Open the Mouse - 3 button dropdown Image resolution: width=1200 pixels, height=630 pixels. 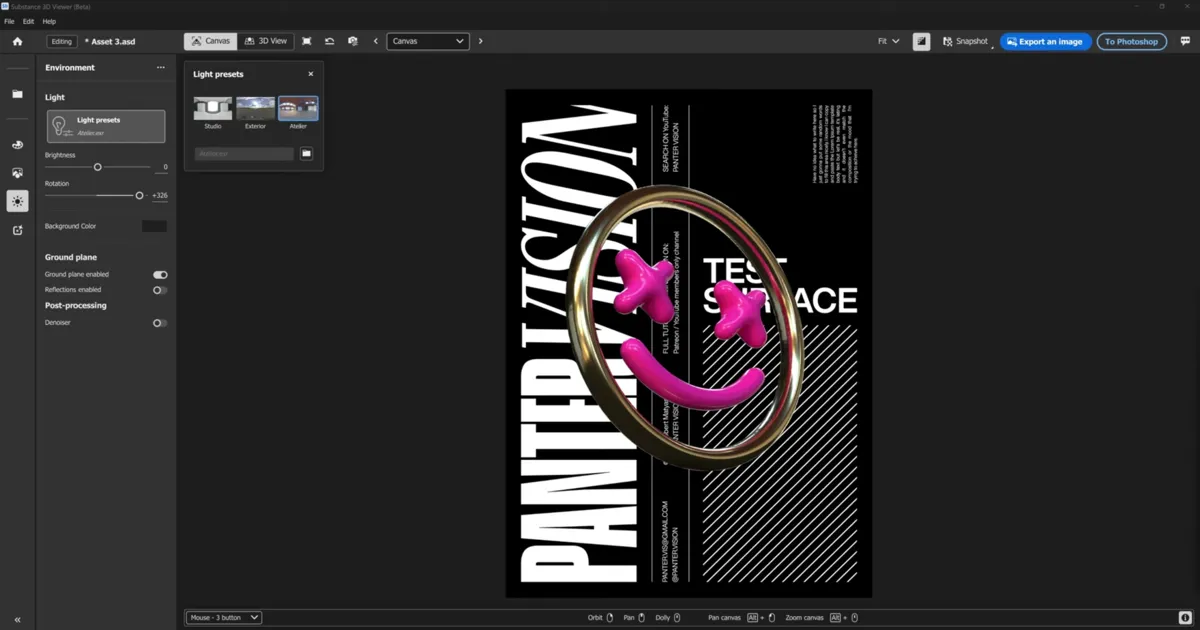point(222,617)
